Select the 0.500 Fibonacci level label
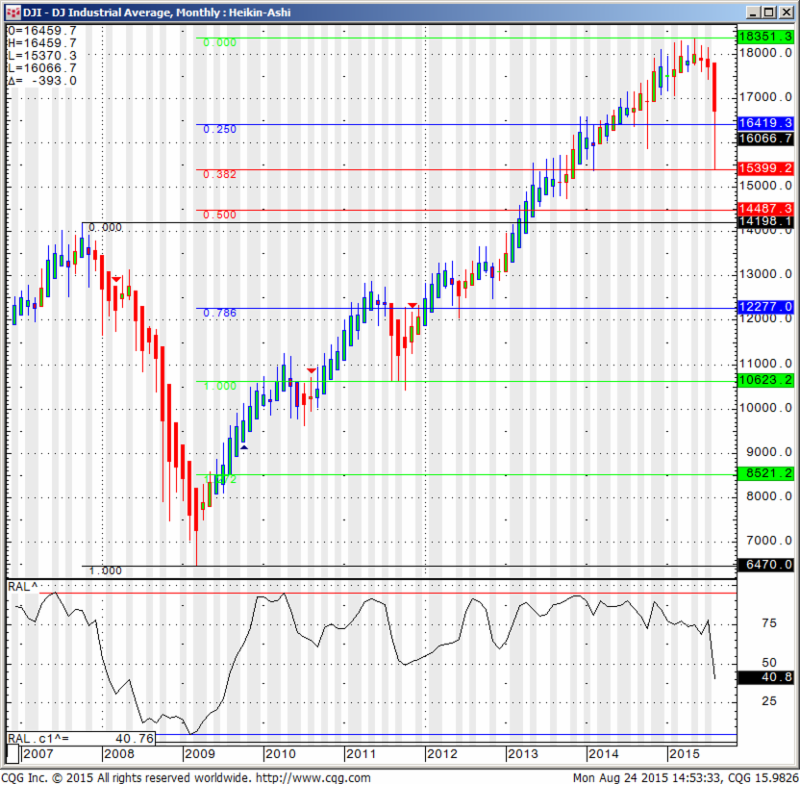800x785 pixels. click(220, 215)
